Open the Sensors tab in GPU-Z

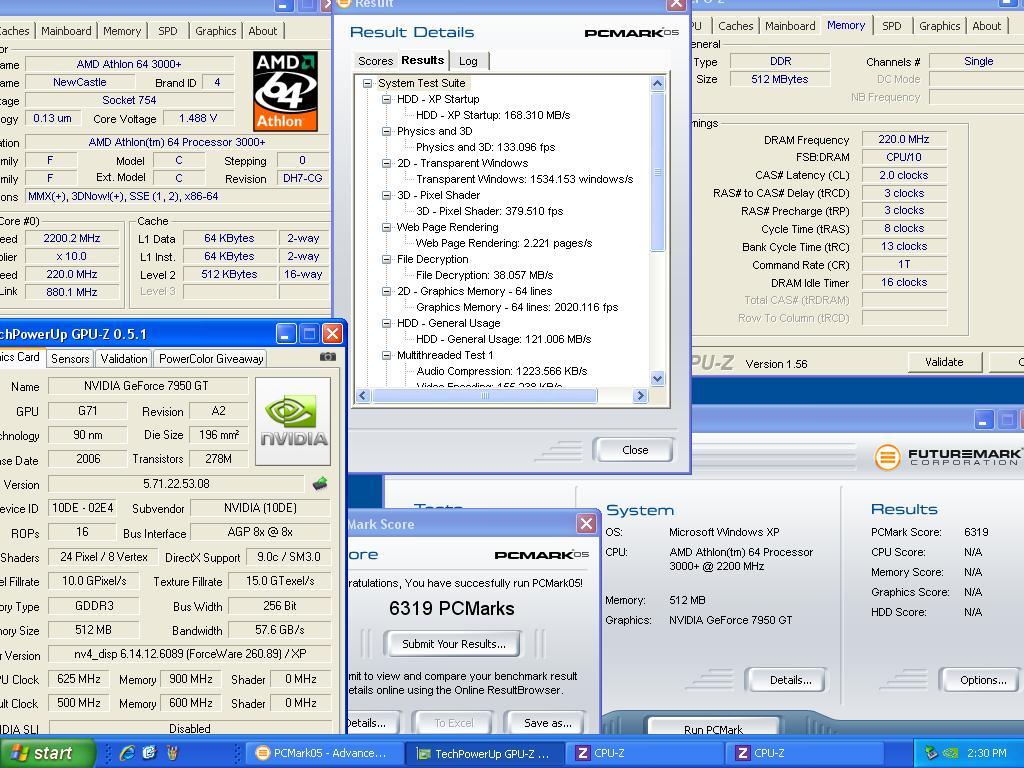[70, 359]
